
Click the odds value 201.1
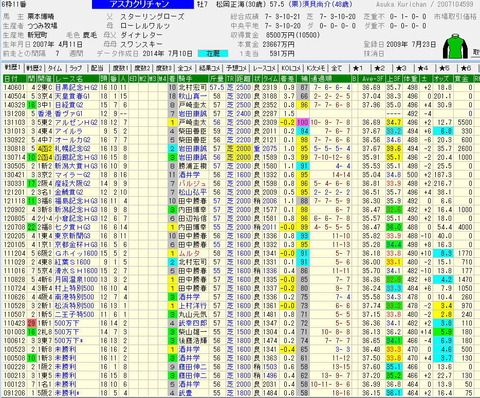[442, 96]
